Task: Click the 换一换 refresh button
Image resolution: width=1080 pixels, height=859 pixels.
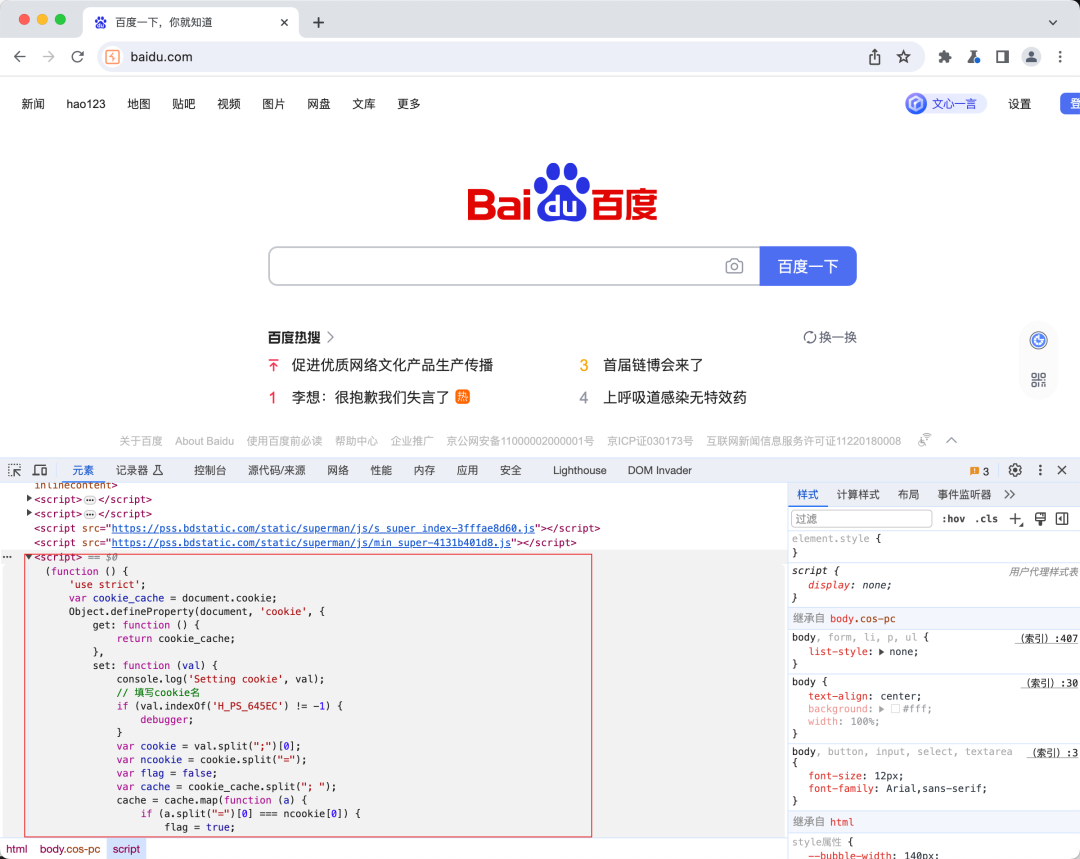Action: tap(830, 337)
